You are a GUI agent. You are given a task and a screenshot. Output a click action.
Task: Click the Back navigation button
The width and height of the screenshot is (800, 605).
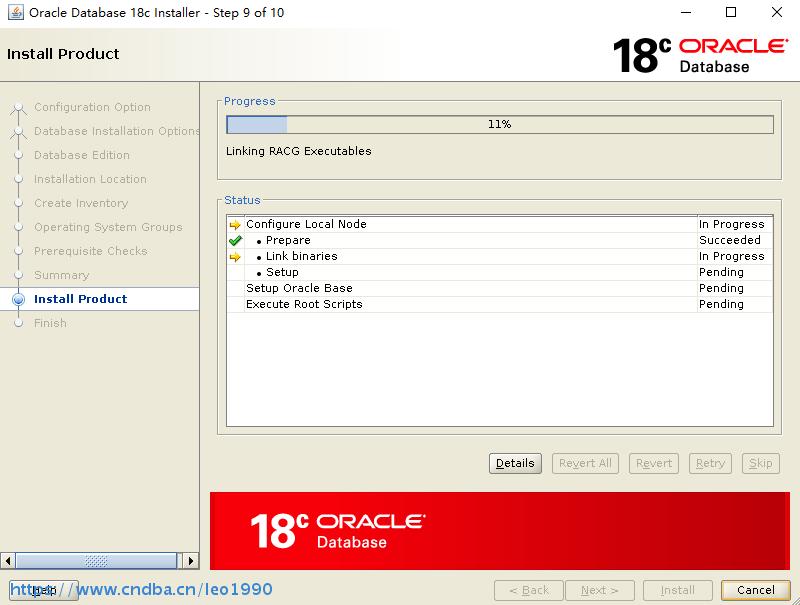click(529, 590)
